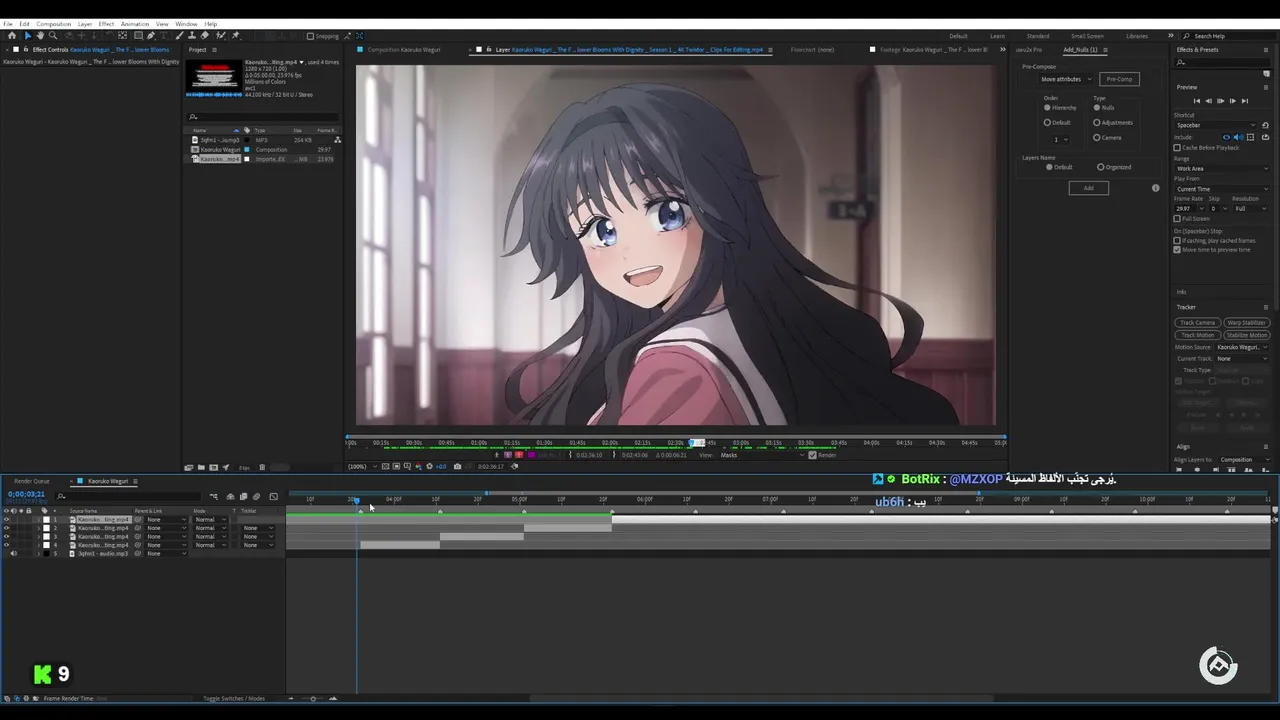Open the 29.97 frame rate dropdown
Screen dimensions: 1280x720
click(1189, 208)
